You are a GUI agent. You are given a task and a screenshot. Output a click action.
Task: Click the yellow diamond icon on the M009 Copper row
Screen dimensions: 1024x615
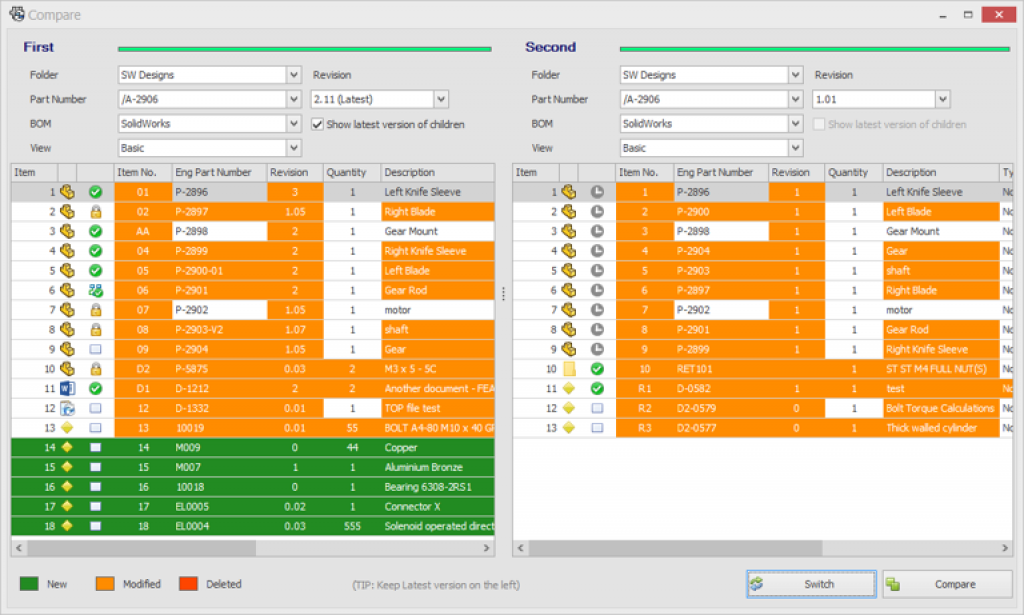pyautogui.click(x=67, y=447)
